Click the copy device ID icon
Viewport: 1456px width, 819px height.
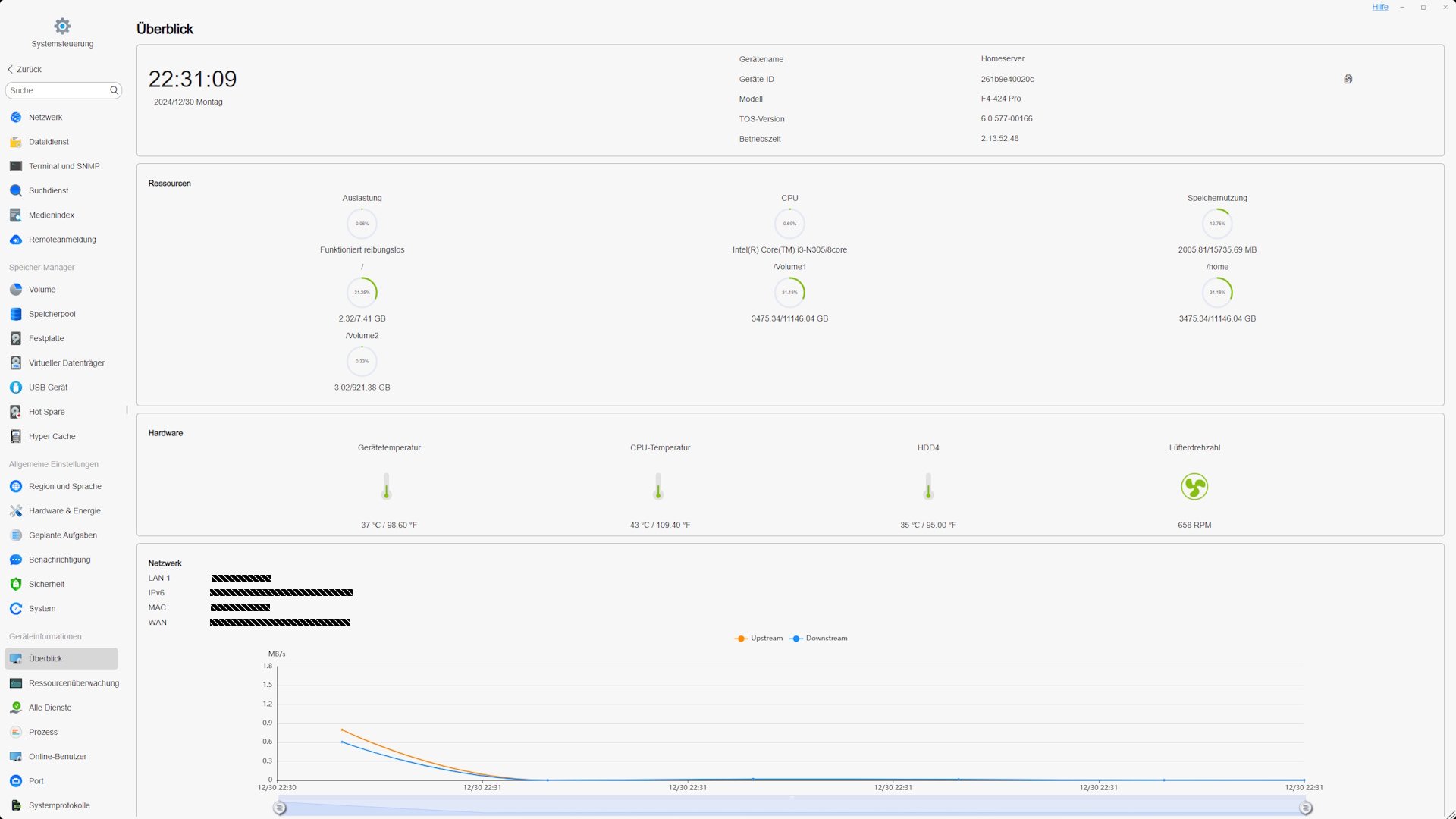click(x=1348, y=79)
